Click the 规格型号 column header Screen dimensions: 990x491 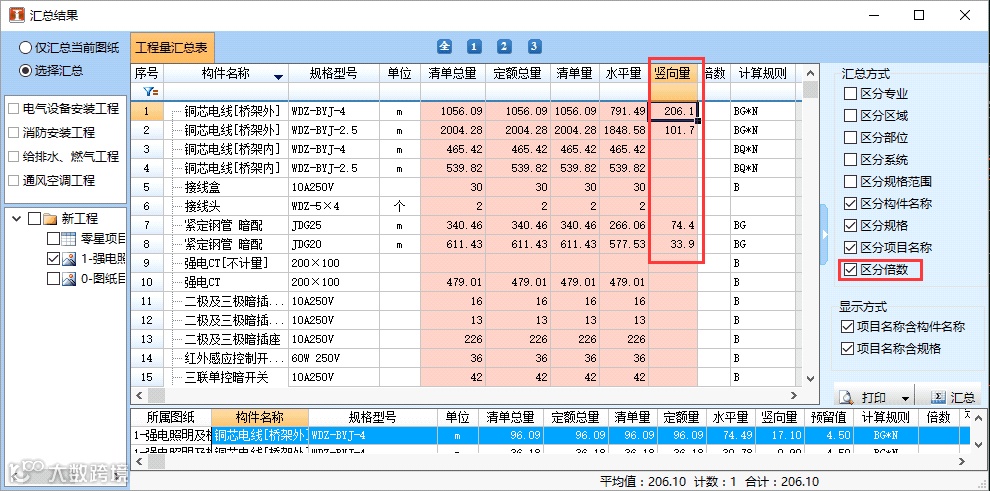click(x=333, y=74)
